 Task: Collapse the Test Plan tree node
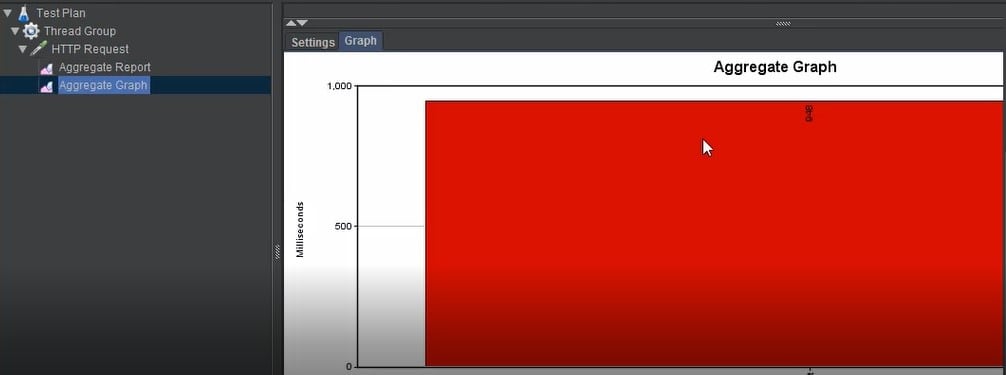click(7, 13)
